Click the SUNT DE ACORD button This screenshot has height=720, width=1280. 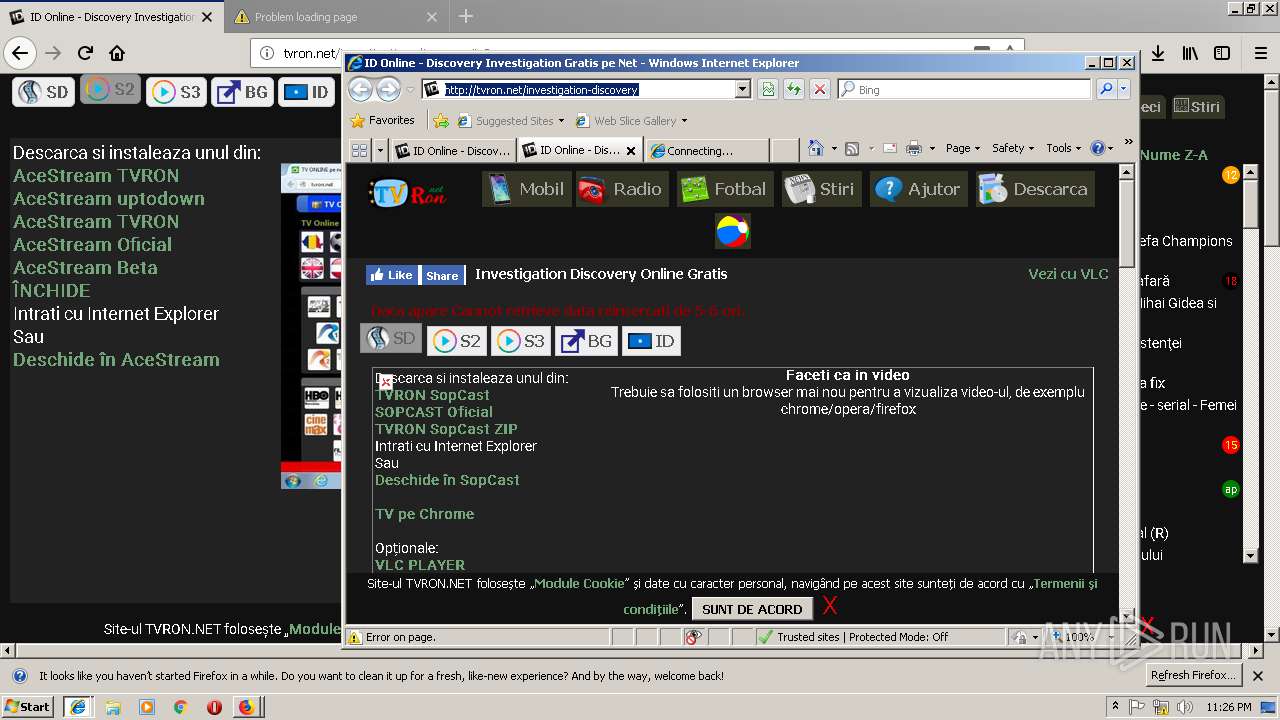coord(752,609)
